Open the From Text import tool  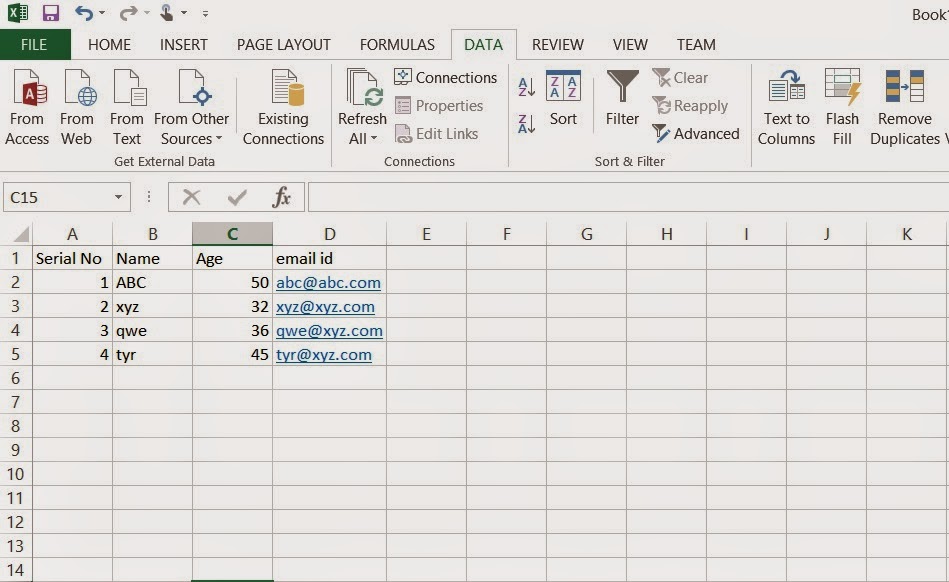(x=127, y=104)
